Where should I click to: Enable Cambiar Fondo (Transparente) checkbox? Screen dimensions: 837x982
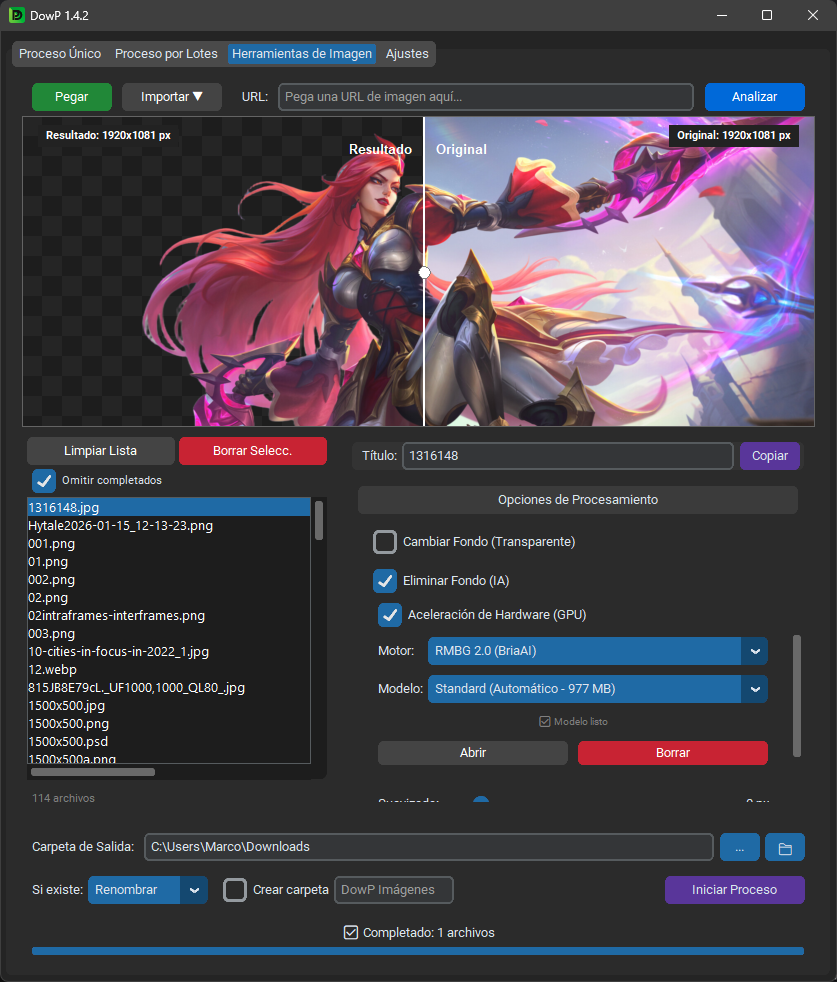[x=385, y=542]
